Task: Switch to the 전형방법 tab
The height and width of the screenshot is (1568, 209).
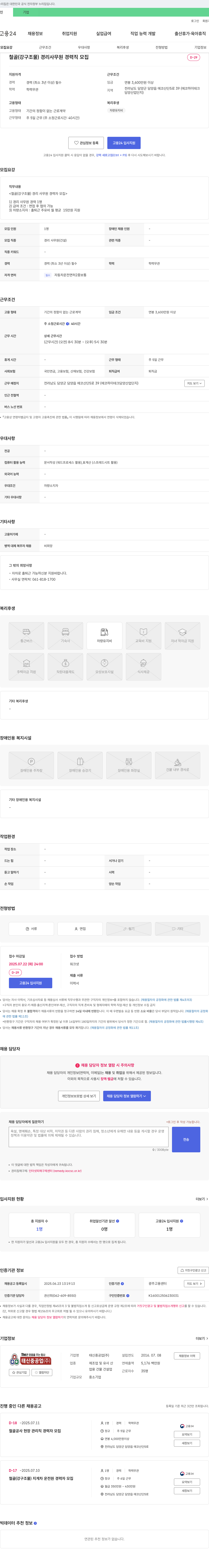Action: click(162, 48)
